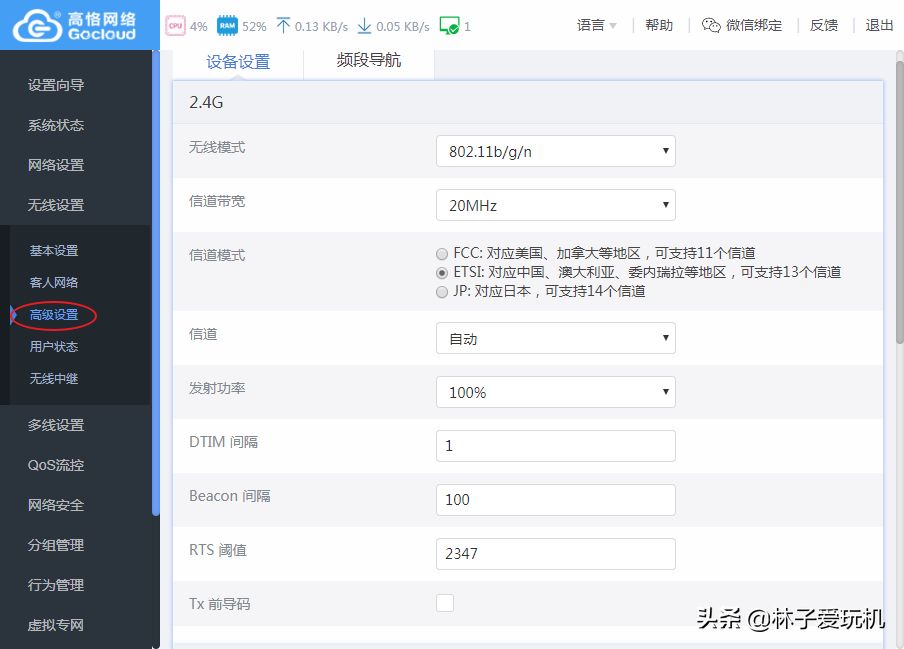Viewport: 904px width, 649px height.
Task: Click the WeChat binding icon
Action: pyautogui.click(x=711, y=26)
